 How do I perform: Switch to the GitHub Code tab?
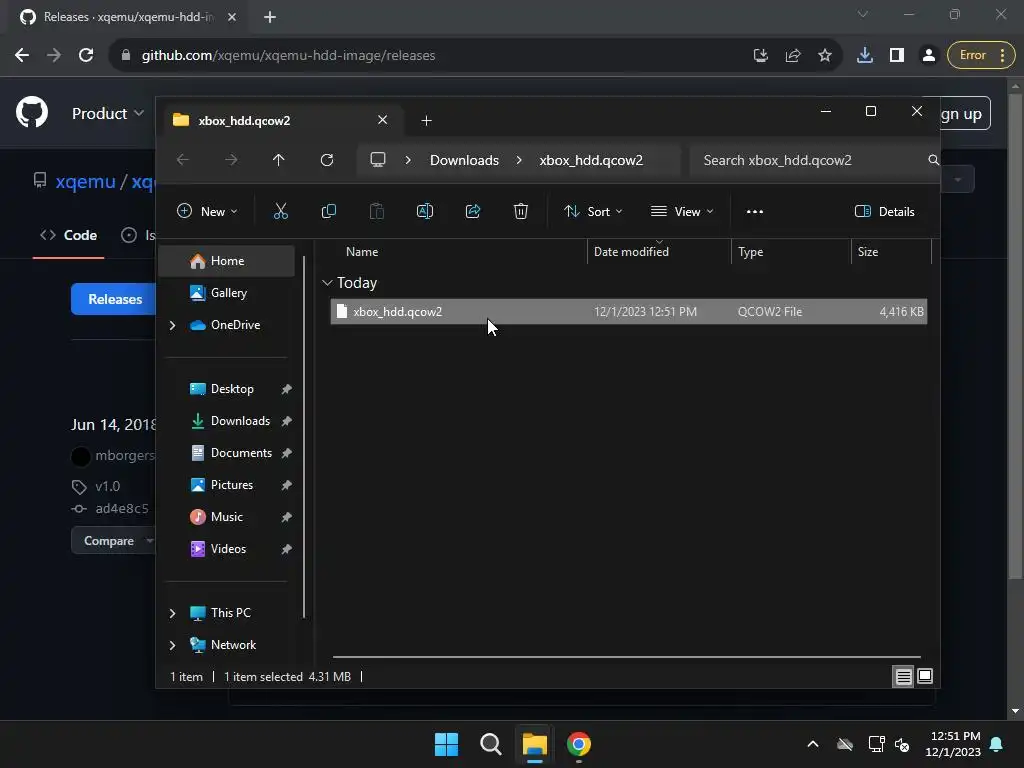point(69,235)
